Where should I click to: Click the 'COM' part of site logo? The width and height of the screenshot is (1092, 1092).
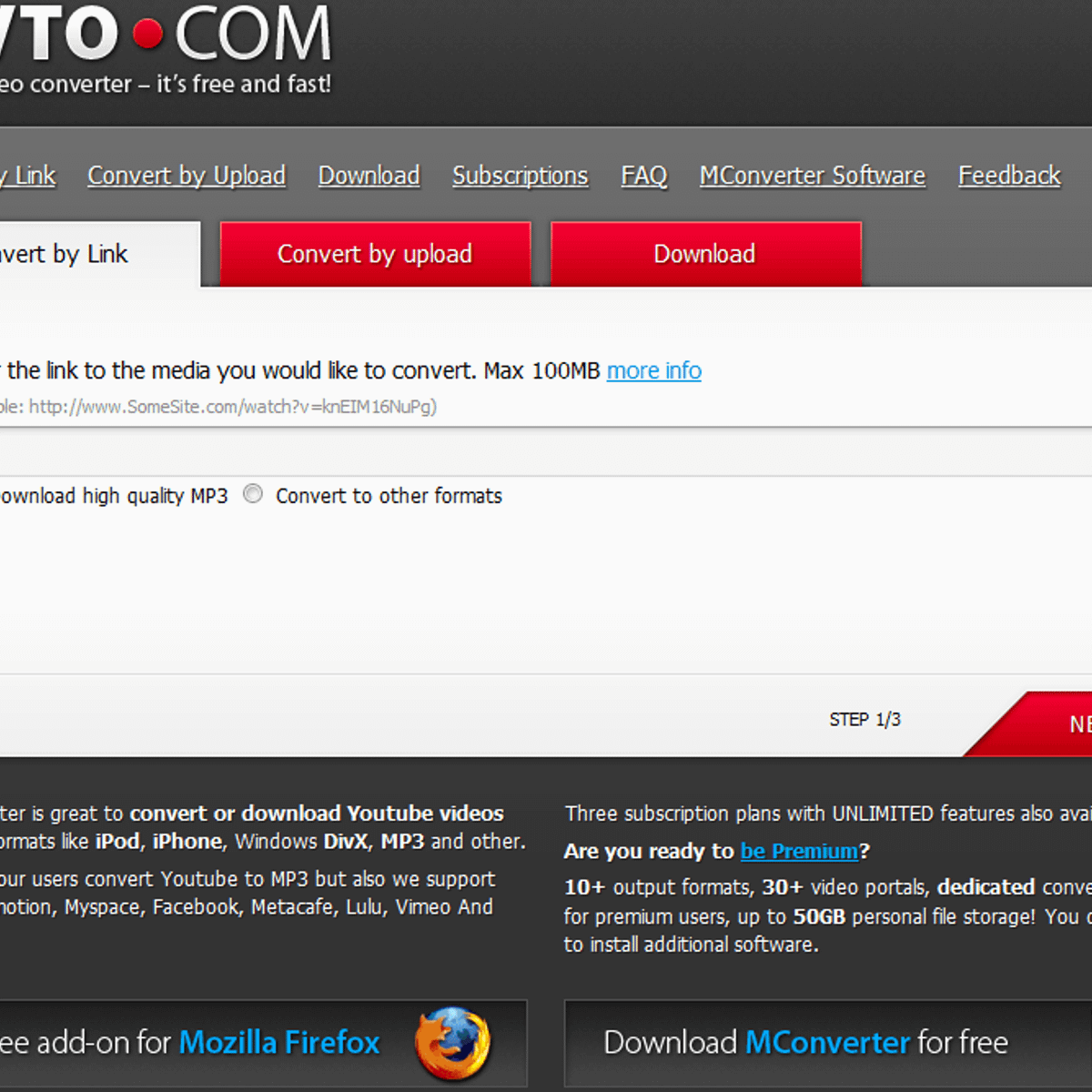point(253,35)
